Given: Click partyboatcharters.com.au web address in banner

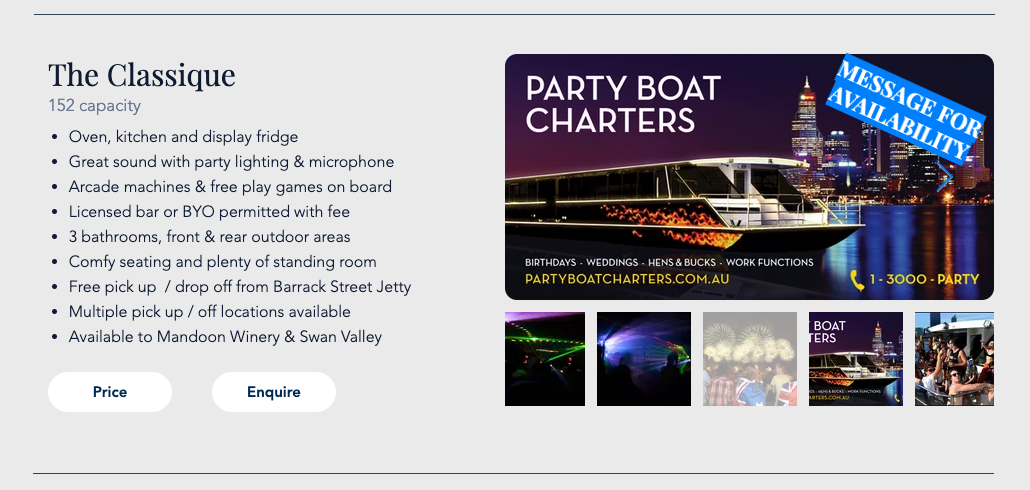Looking at the screenshot, I should [x=627, y=279].
